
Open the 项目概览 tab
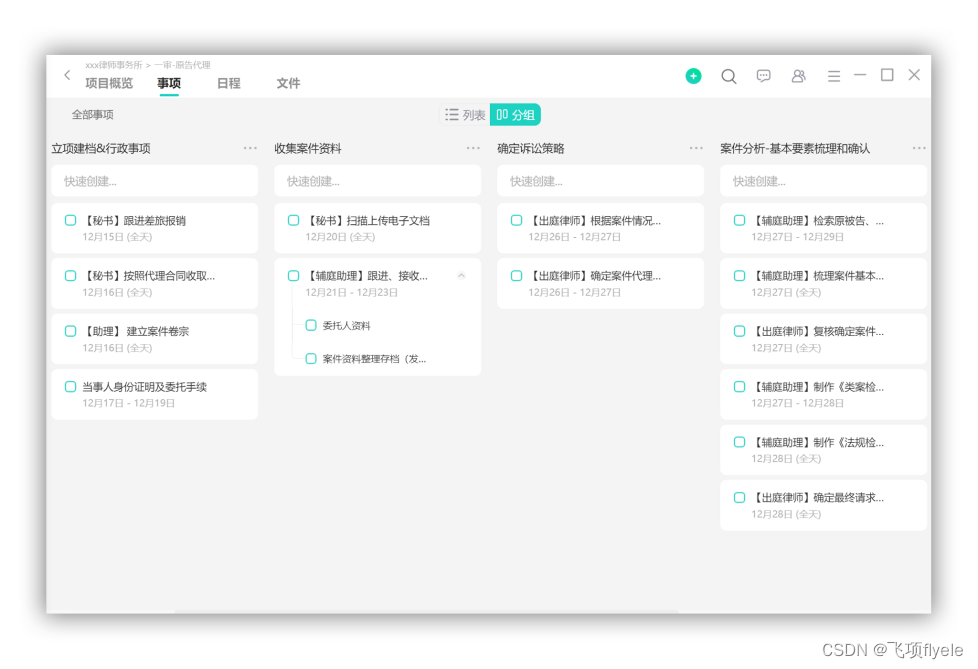[x=109, y=83]
